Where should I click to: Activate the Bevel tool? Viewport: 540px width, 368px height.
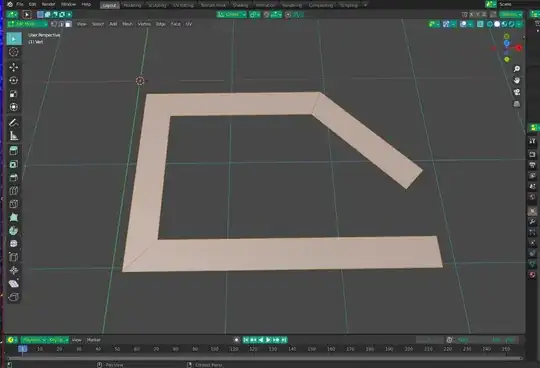click(14, 178)
